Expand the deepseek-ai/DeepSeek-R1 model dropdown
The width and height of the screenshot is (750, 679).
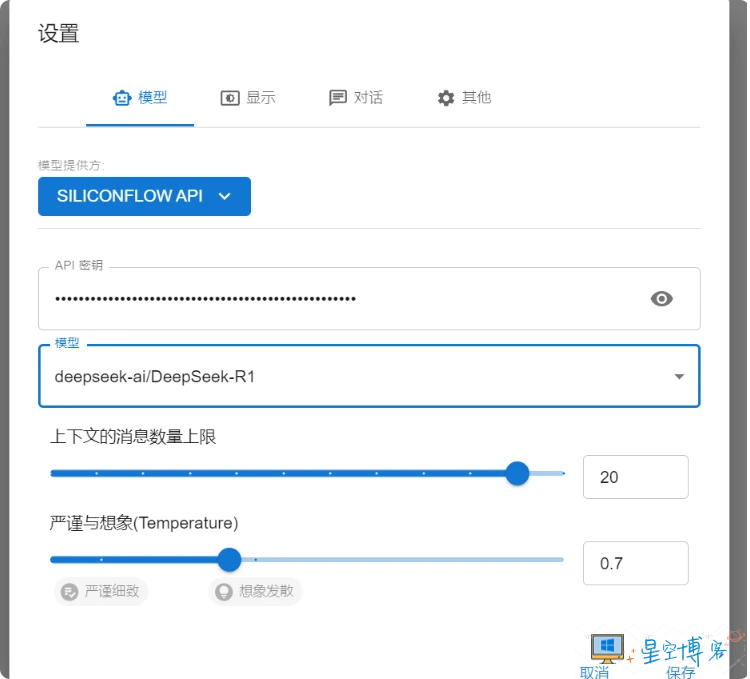369,376
